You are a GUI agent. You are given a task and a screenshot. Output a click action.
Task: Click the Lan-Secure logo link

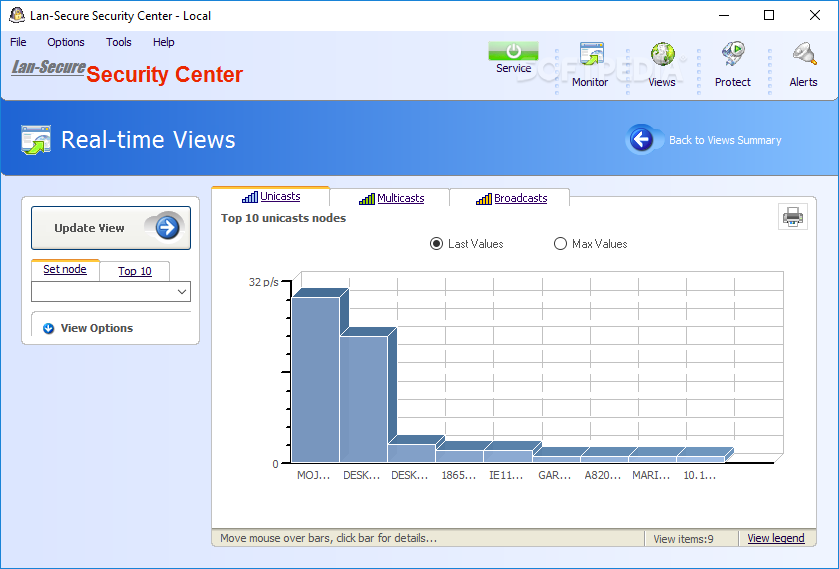(x=49, y=67)
